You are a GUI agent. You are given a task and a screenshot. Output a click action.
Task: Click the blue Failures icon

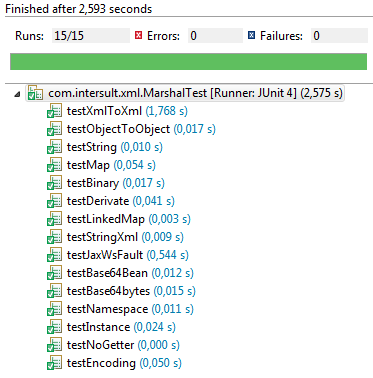(x=251, y=35)
